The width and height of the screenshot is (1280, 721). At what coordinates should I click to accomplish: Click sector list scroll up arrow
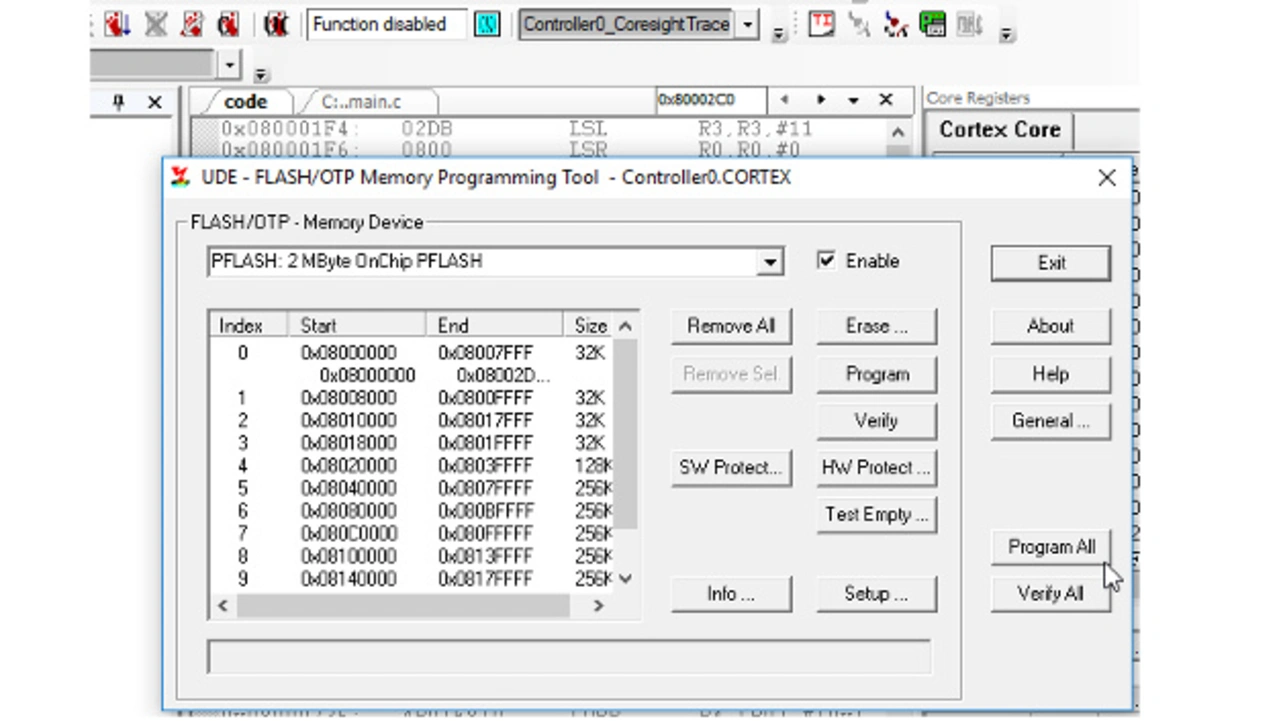click(x=626, y=326)
